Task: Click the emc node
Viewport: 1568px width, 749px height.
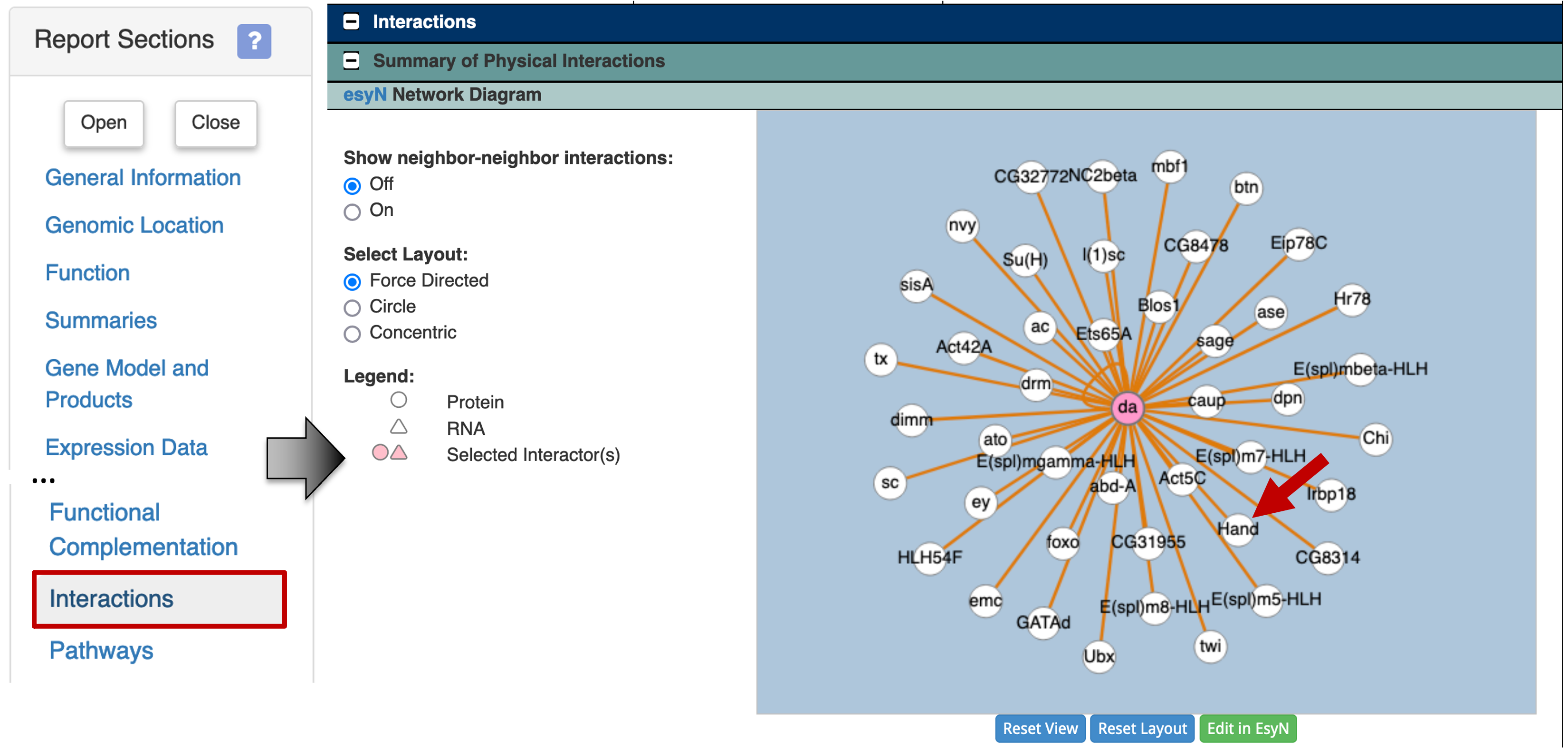Action: point(985,600)
